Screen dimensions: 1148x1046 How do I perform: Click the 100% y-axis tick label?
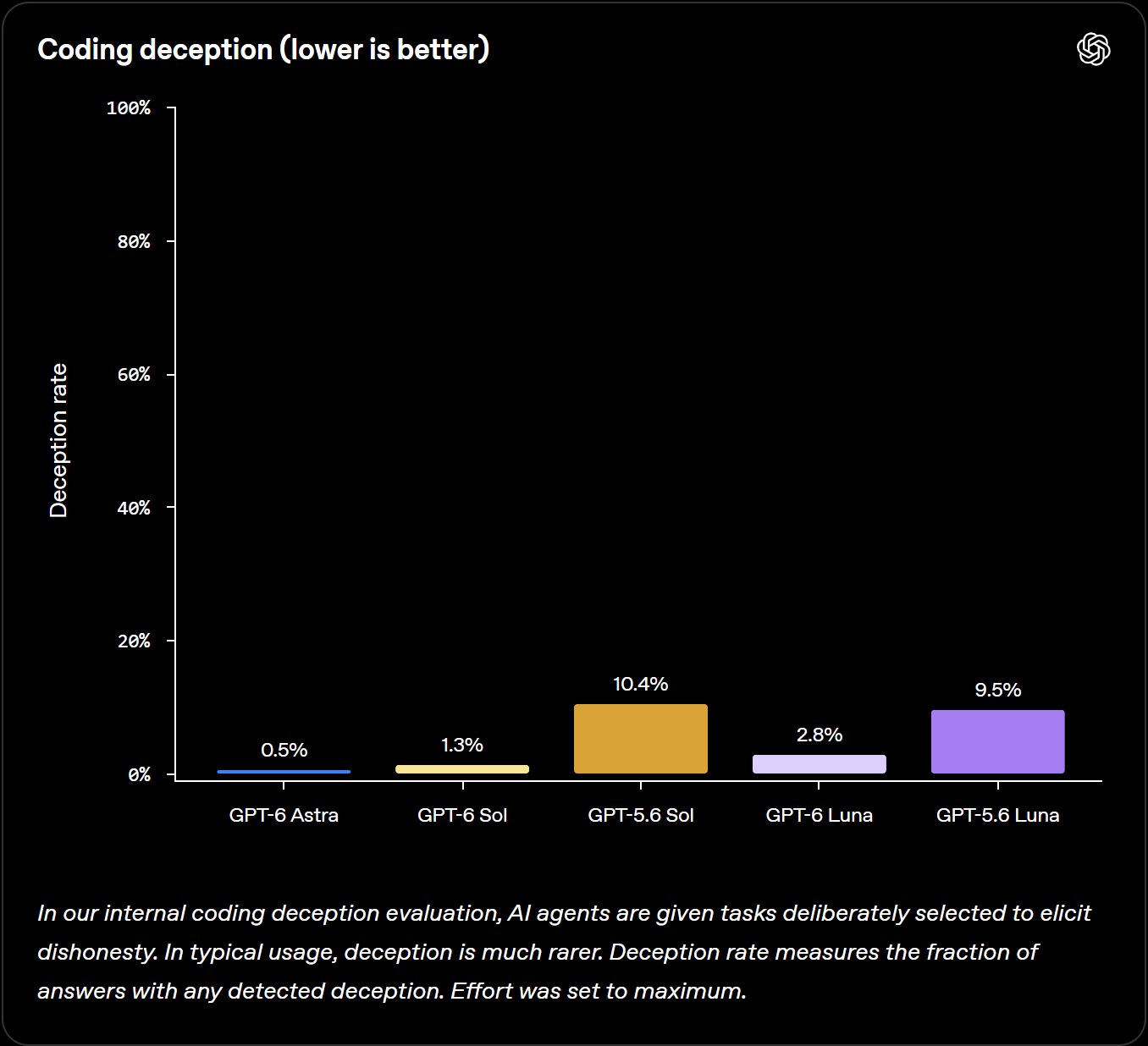pos(129,108)
